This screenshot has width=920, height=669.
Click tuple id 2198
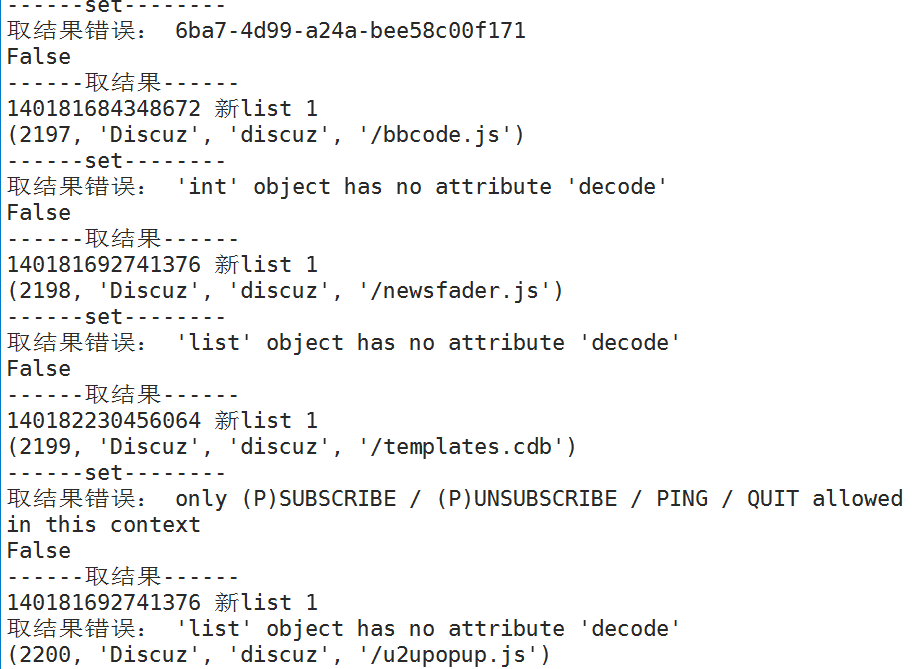(45, 291)
